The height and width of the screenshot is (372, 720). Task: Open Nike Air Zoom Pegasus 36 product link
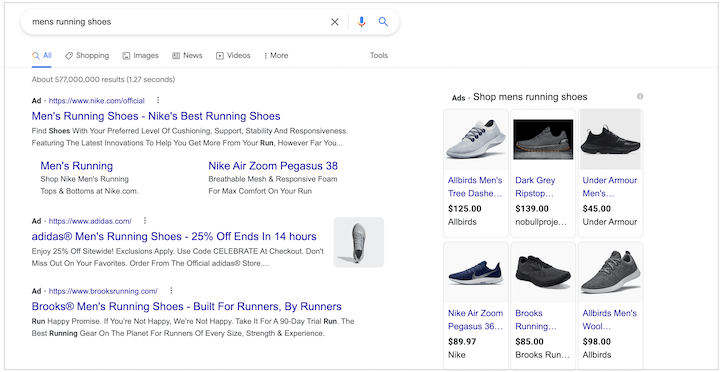pos(476,320)
